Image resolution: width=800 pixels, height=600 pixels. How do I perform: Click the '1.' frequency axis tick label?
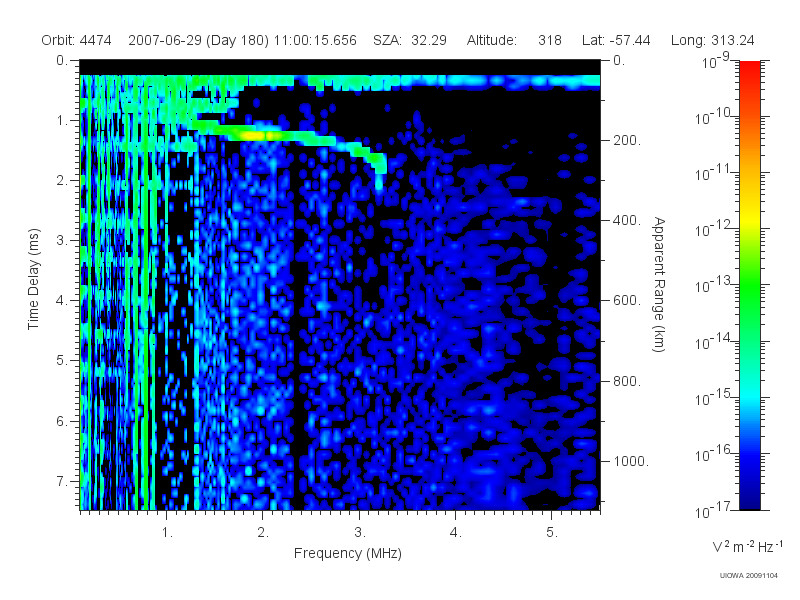(167, 532)
